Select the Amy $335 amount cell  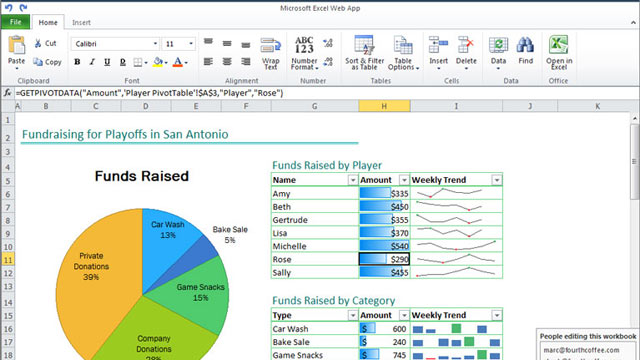(384, 193)
